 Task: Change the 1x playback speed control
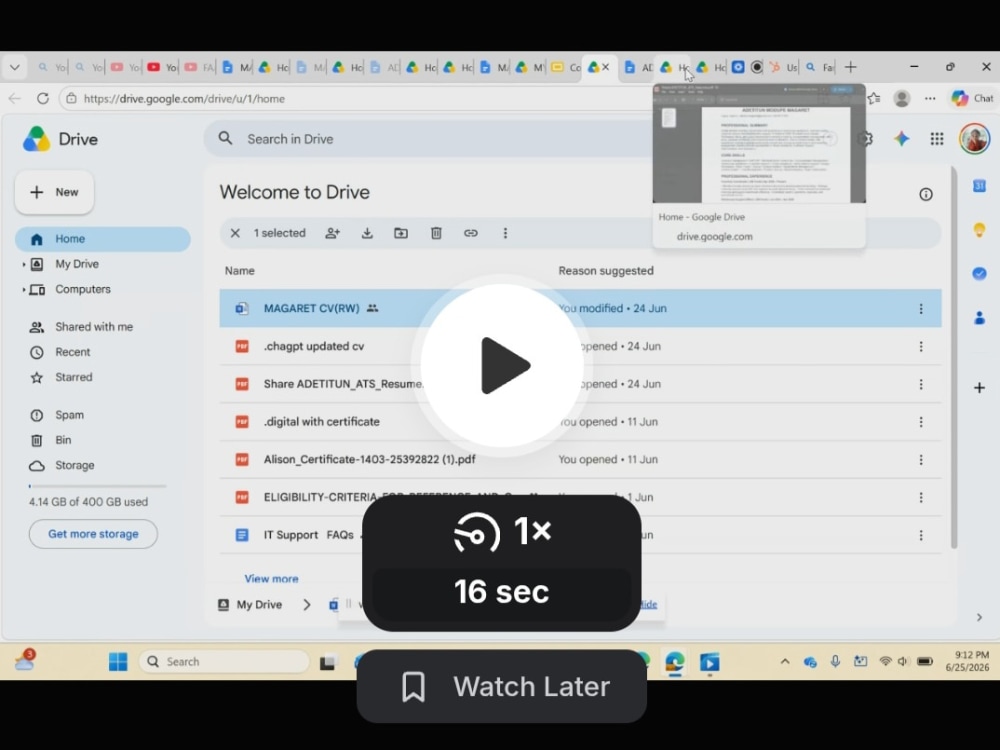point(502,531)
